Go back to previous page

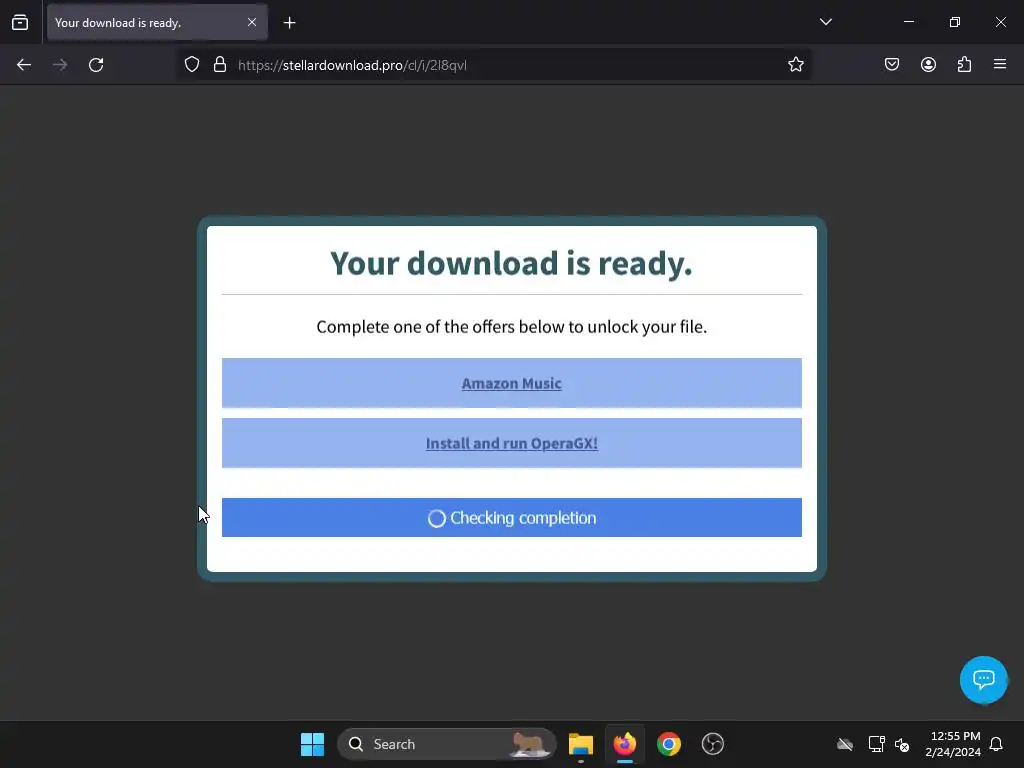[x=24, y=65]
